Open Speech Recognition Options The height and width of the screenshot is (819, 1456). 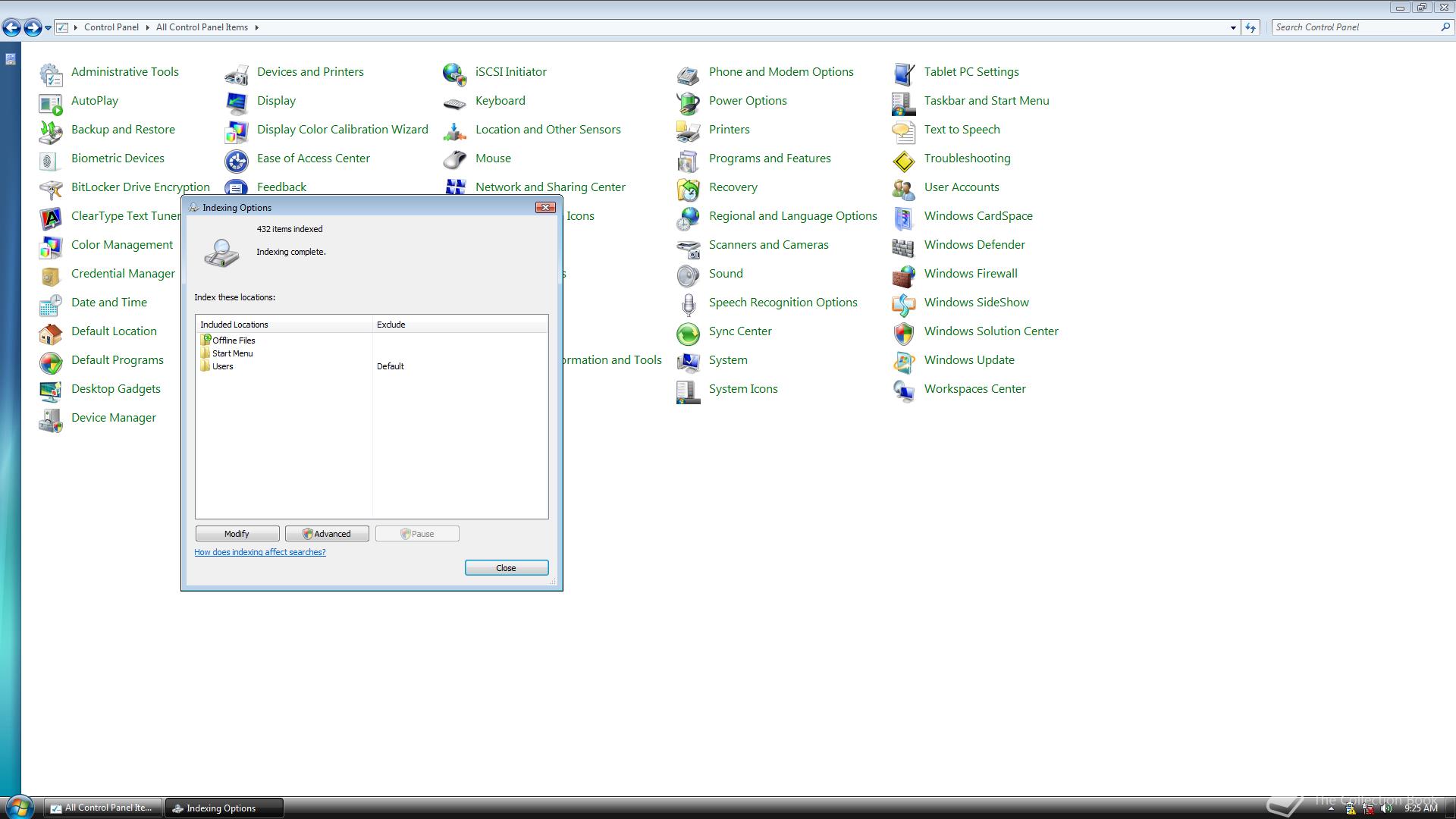783,302
